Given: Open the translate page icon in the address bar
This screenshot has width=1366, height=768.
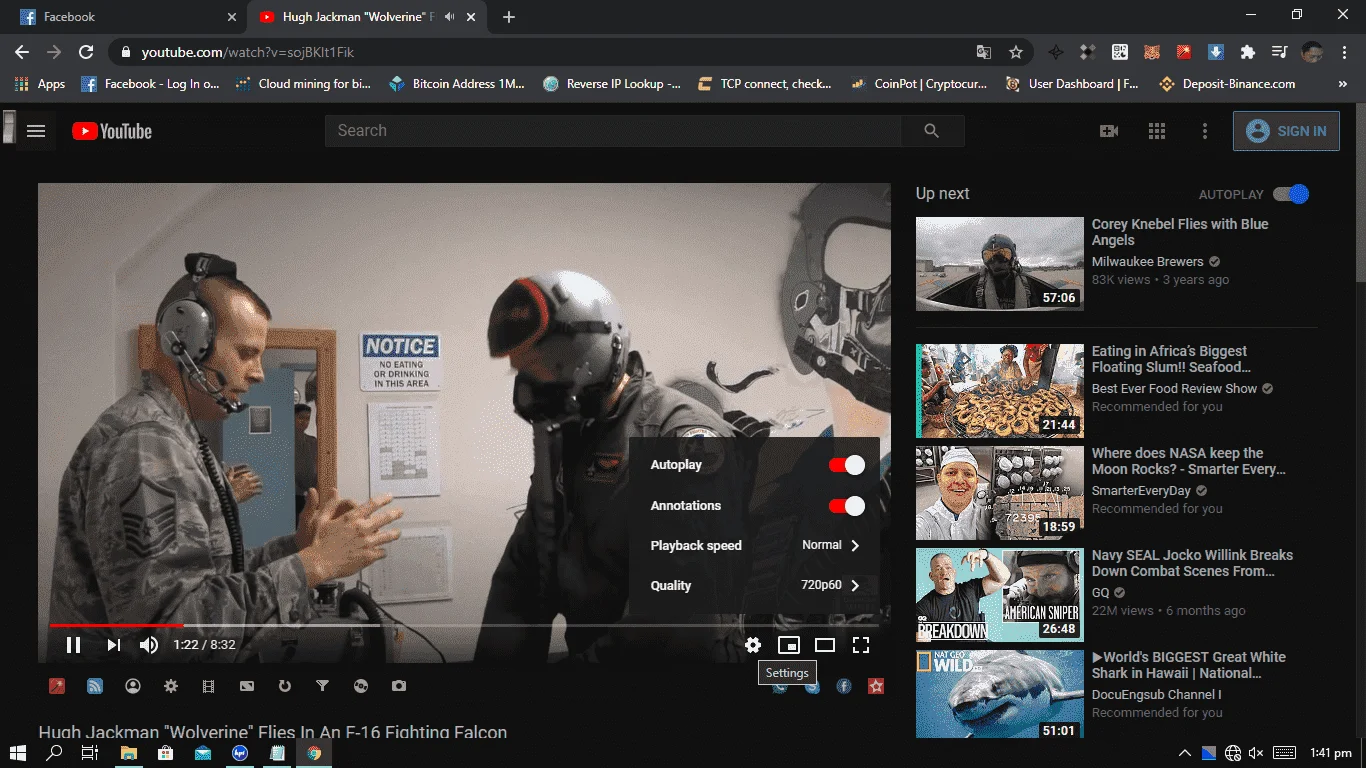Looking at the screenshot, I should tap(984, 52).
